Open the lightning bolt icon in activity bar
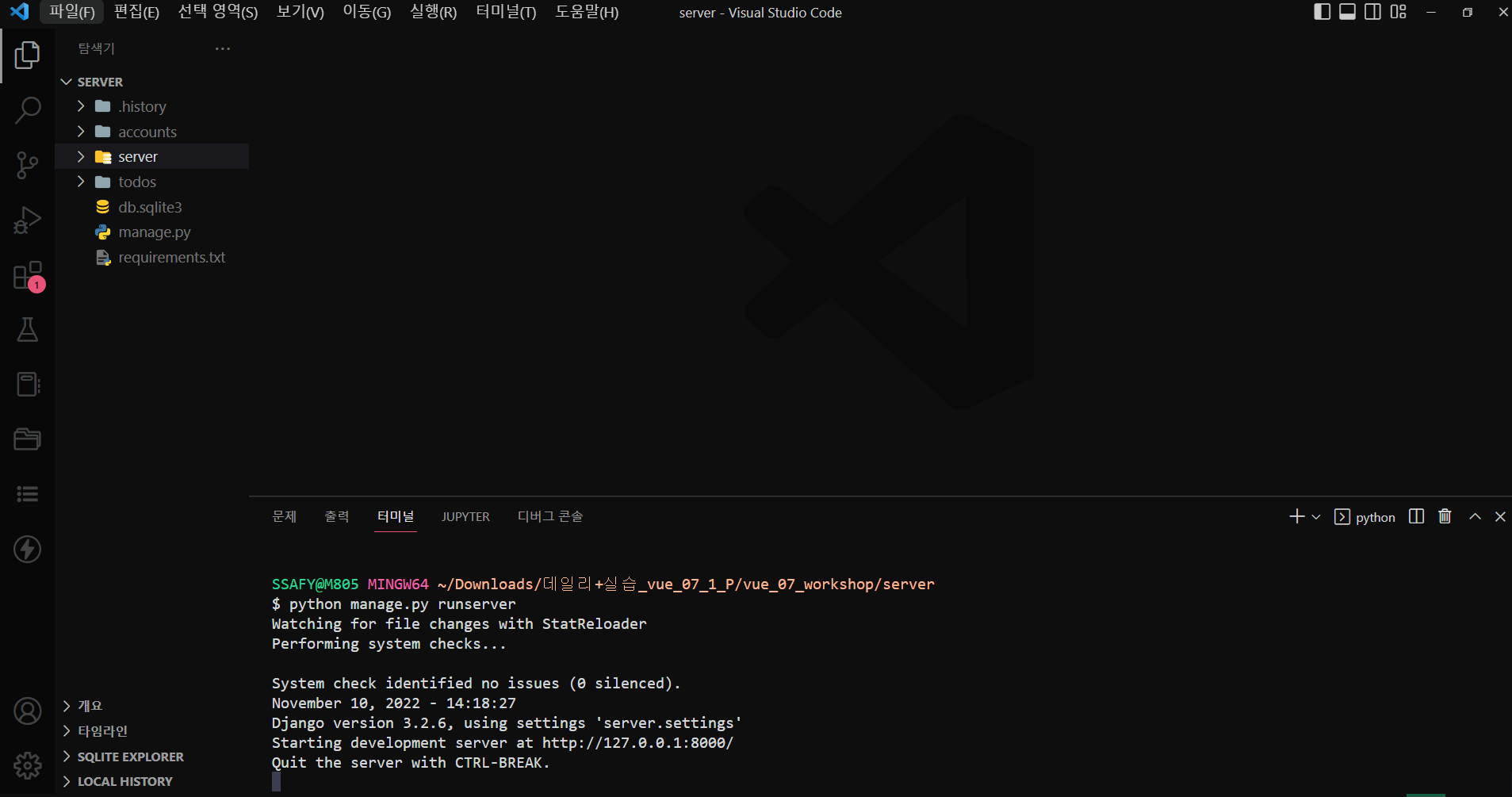This screenshot has width=1512, height=797. pyautogui.click(x=27, y=549)
